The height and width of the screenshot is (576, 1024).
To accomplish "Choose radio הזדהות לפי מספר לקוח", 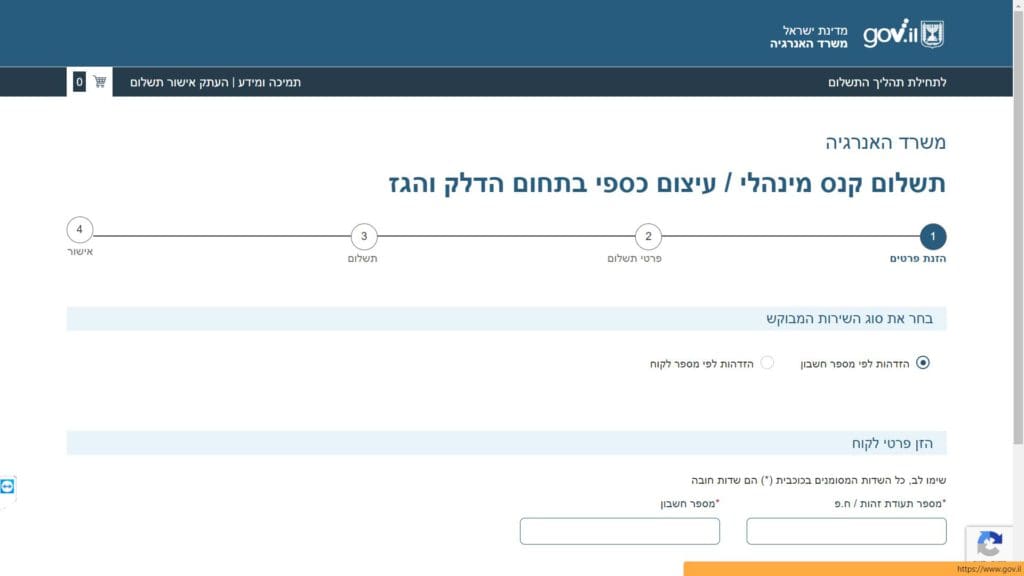I will [767, 363].
